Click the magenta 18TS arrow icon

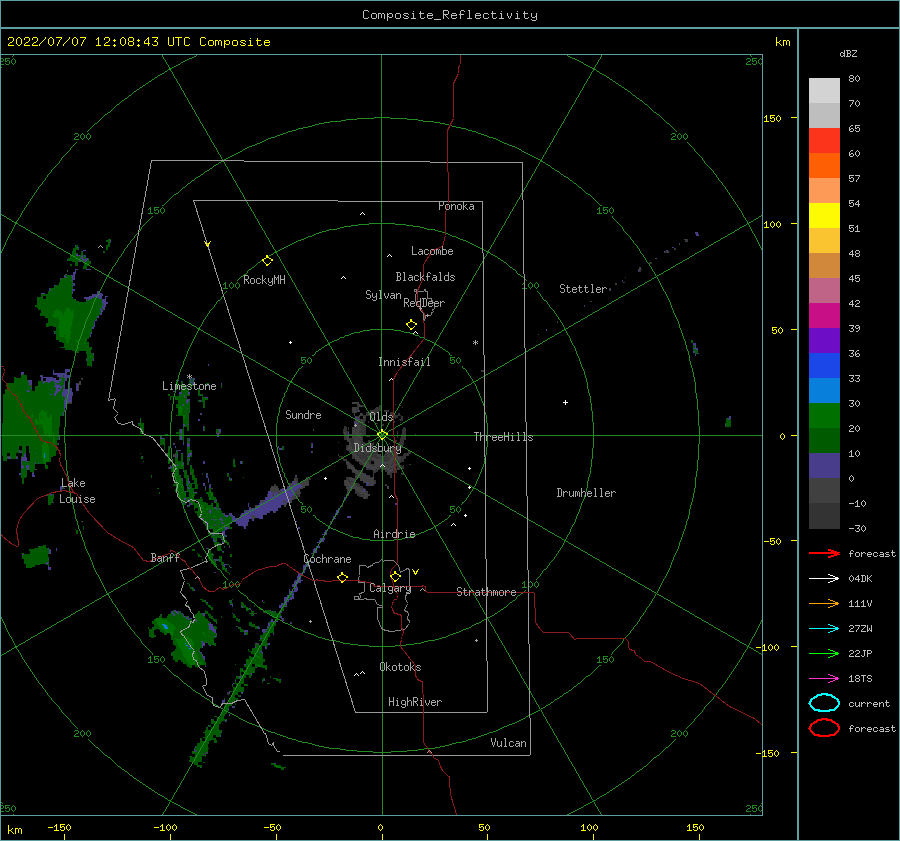pyautogui.click(x=824, y=679)
